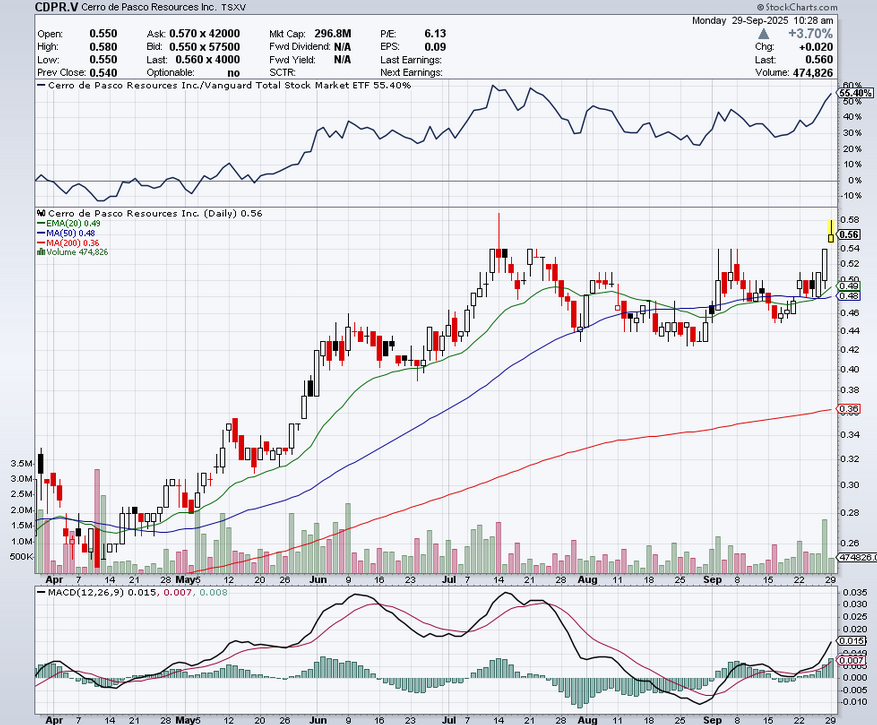
Task: Click the MACD 0.015 value tag on axis
Action: click(x=852, y=641)
